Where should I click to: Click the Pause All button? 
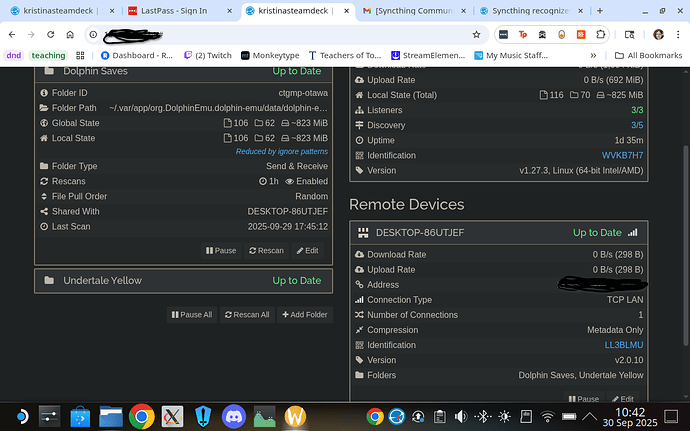(192, 315)
